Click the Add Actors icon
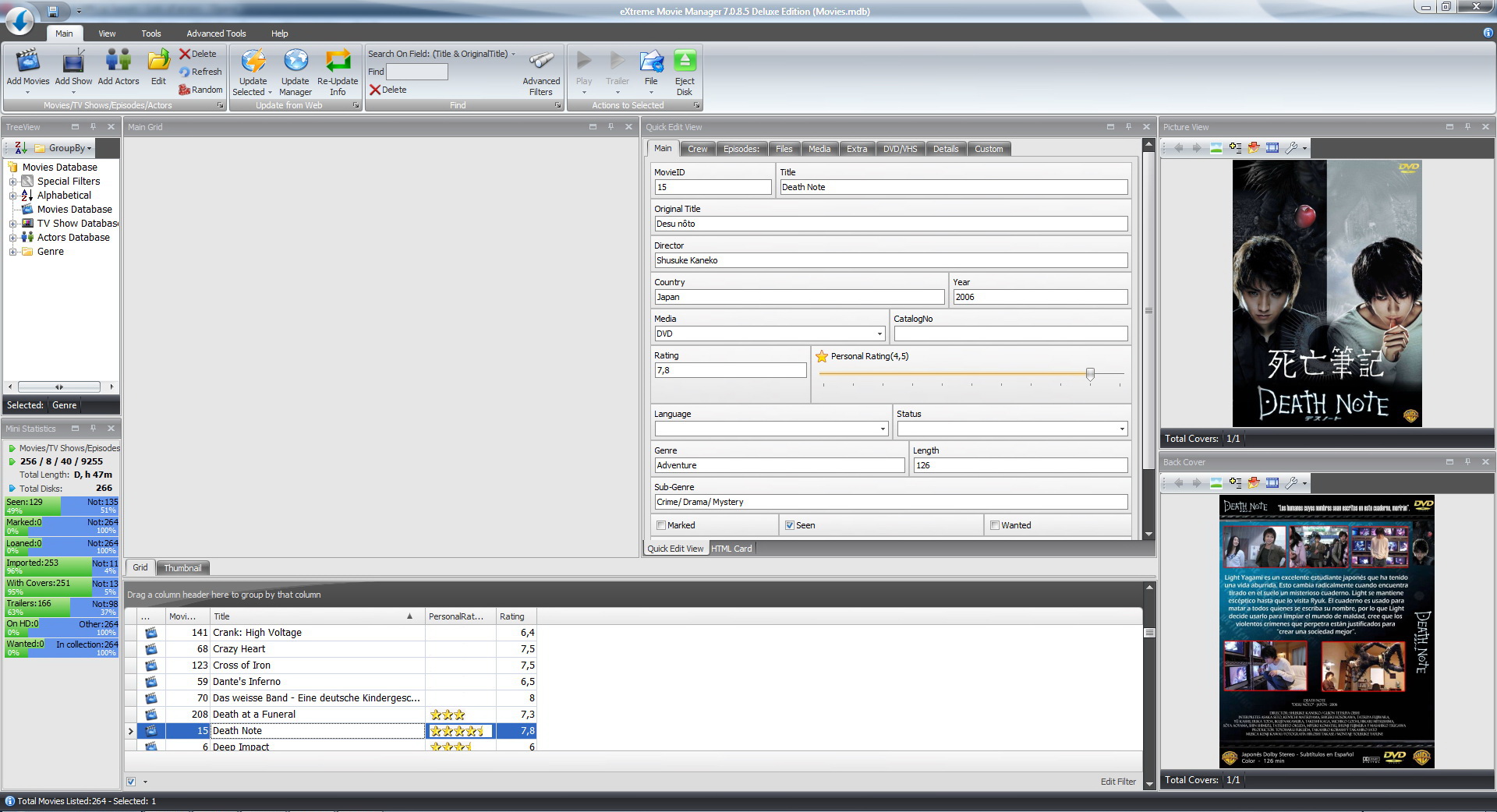This screenshot has height=812, width=1497. (119, 61)
